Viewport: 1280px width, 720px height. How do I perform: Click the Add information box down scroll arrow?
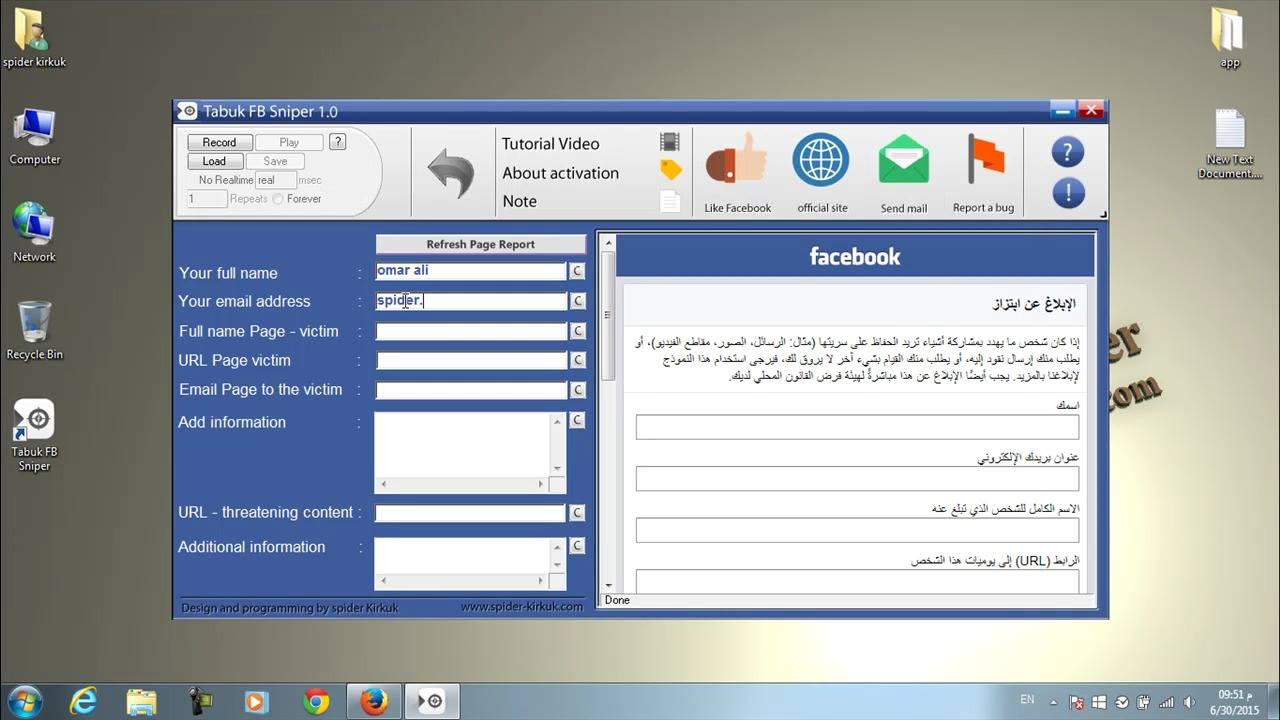pyautogui.click(x=558, y=468)
